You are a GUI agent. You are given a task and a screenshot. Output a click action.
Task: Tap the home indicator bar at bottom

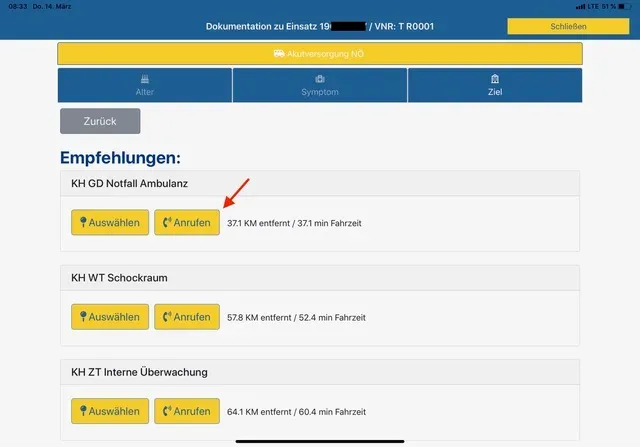(x=320, y=439)
